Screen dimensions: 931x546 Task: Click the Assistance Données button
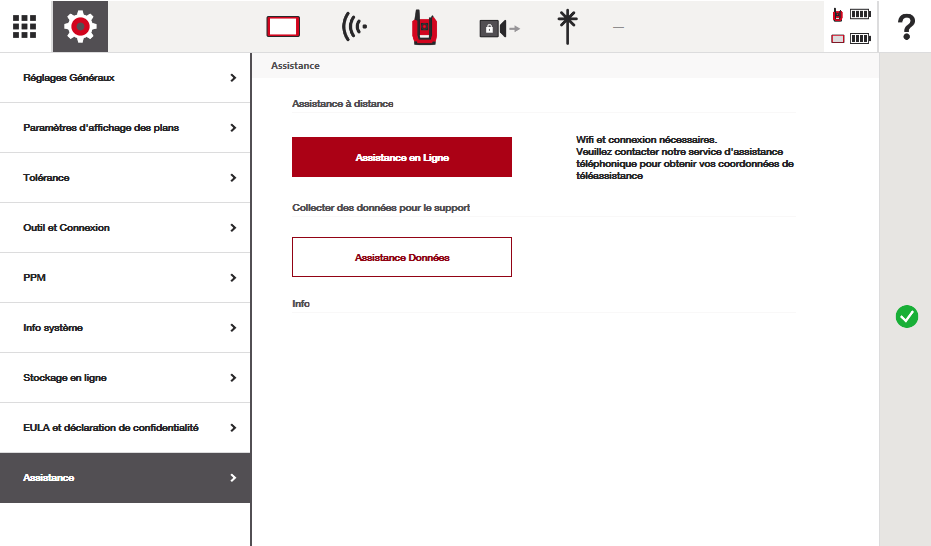click(x=401, y=257)
